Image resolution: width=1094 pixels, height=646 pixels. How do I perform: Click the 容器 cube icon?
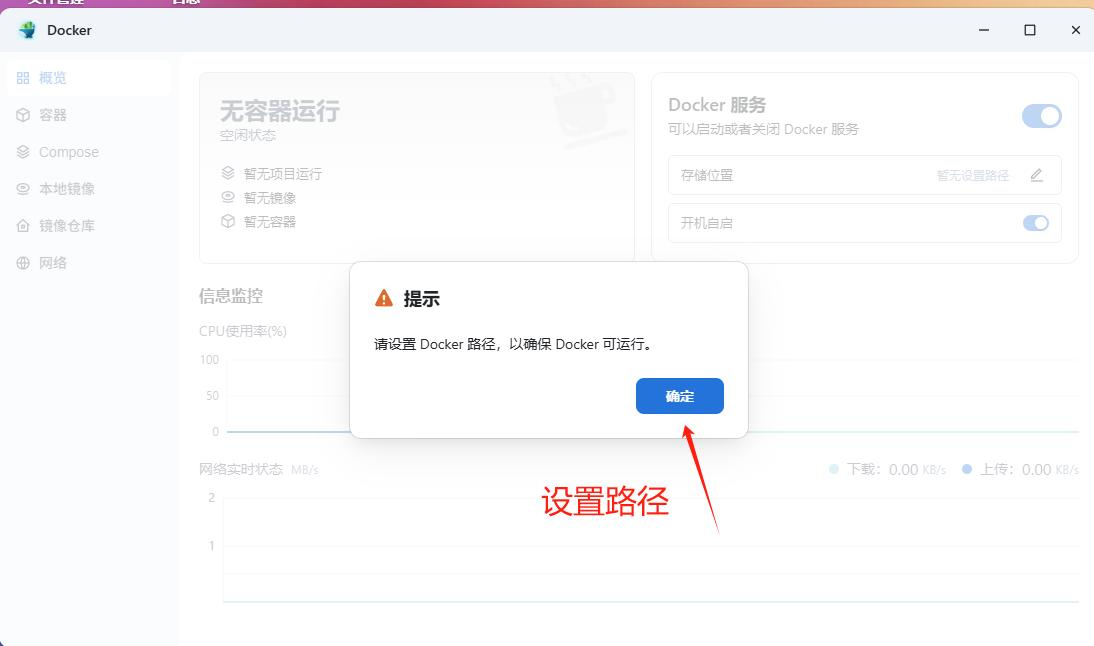click(x=23, y=115)
